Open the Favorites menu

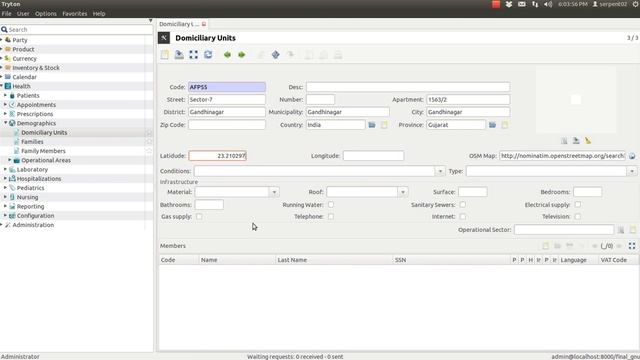pos(75,13)
